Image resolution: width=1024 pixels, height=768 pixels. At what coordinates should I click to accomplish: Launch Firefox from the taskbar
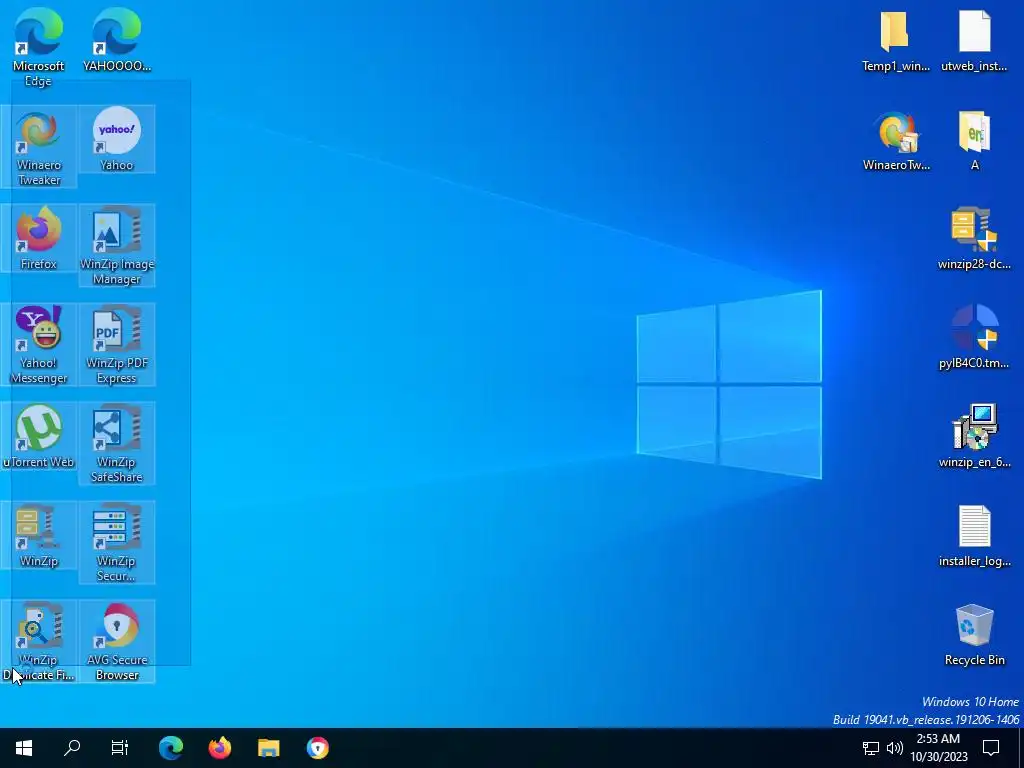tap(220, 748)
